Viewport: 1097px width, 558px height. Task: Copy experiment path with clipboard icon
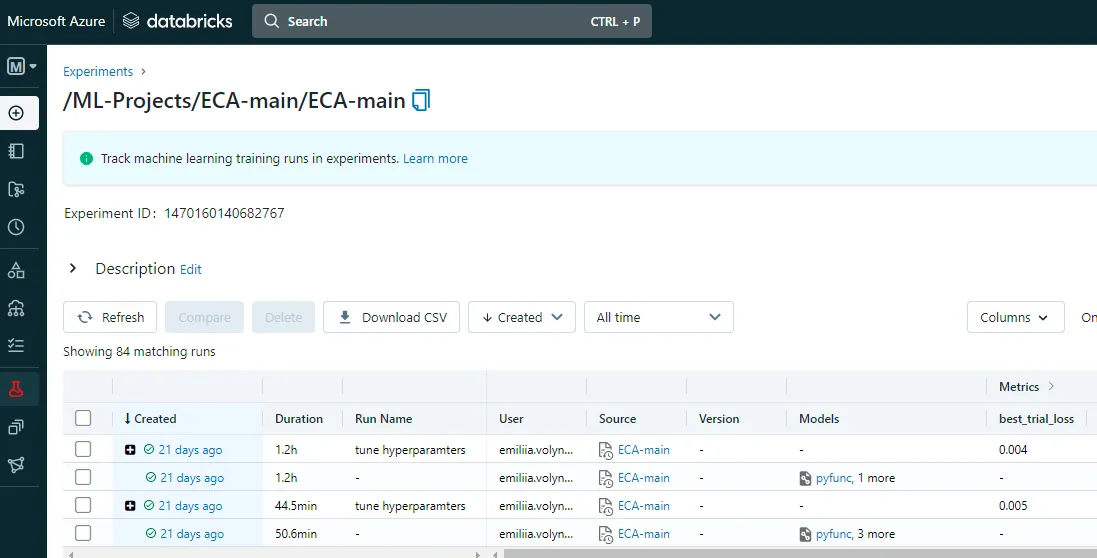[420, 101]
